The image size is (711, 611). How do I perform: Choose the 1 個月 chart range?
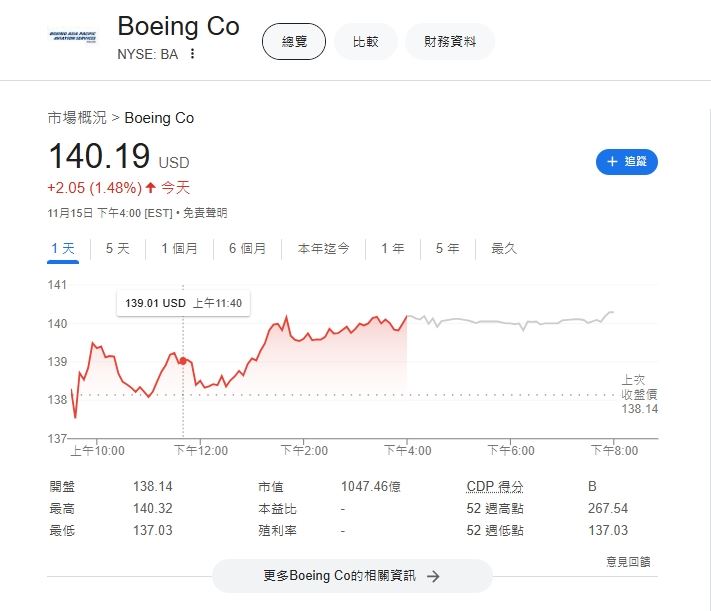pyautogui.click(x=180, y=249)
